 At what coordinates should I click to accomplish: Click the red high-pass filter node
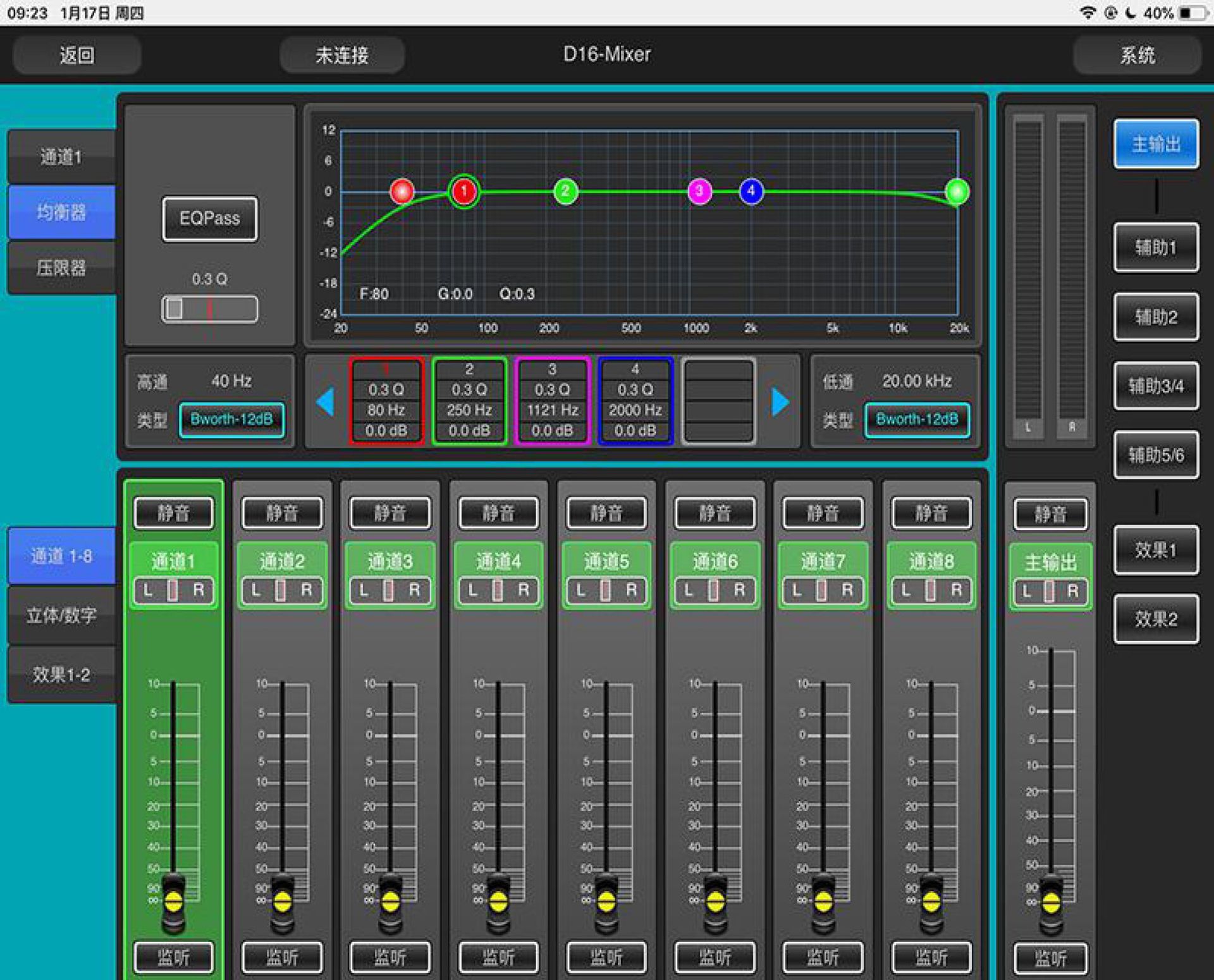402,191
